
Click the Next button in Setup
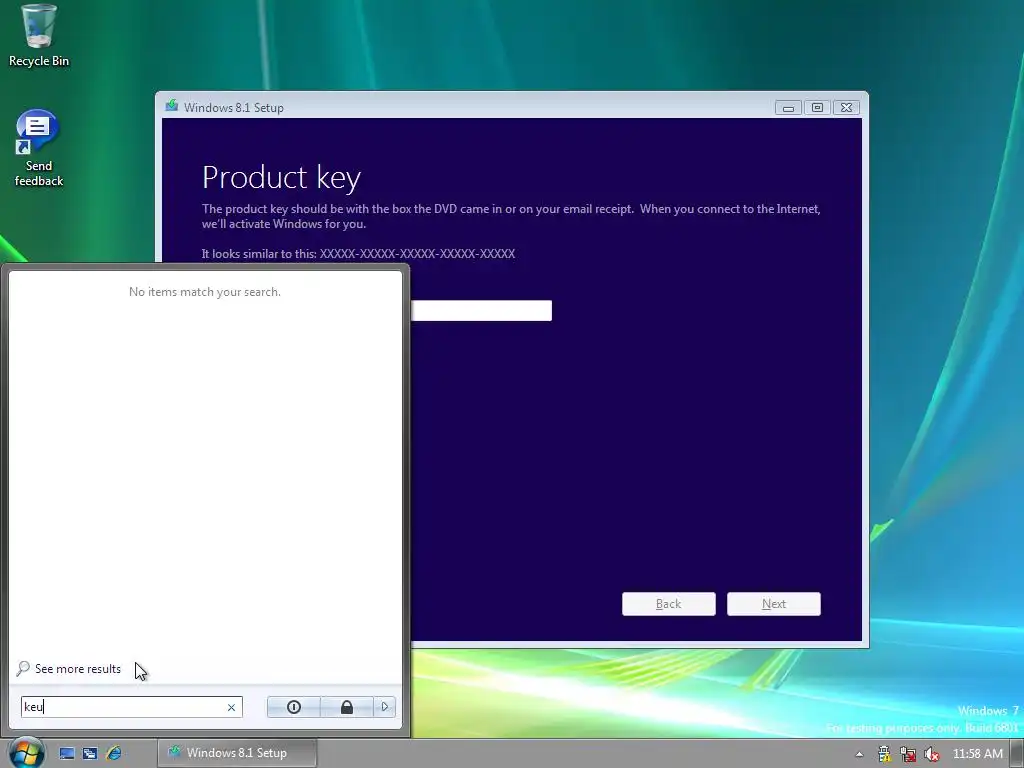(774, 604)
